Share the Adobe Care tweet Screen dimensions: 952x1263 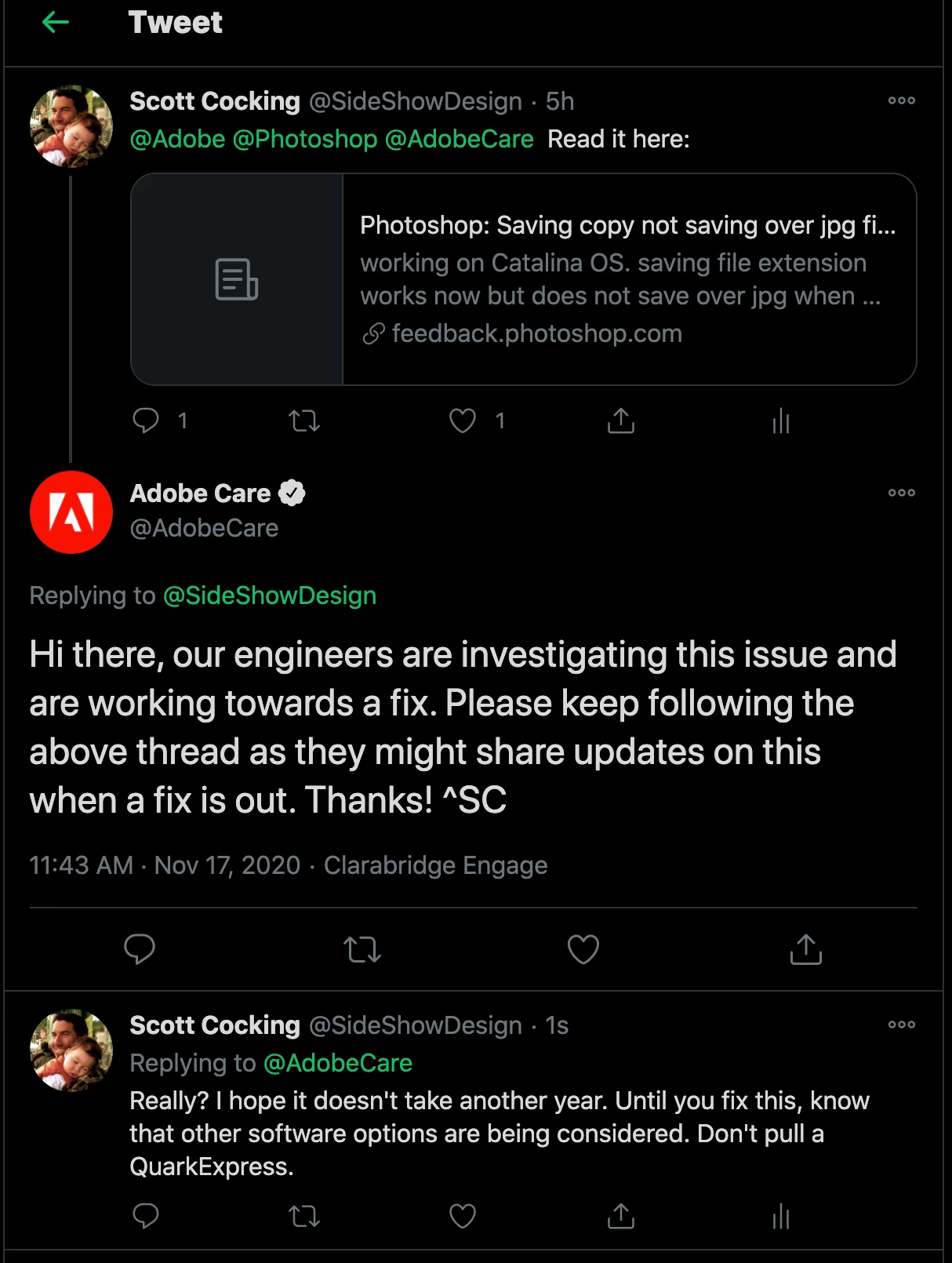(x=806, y=949)
